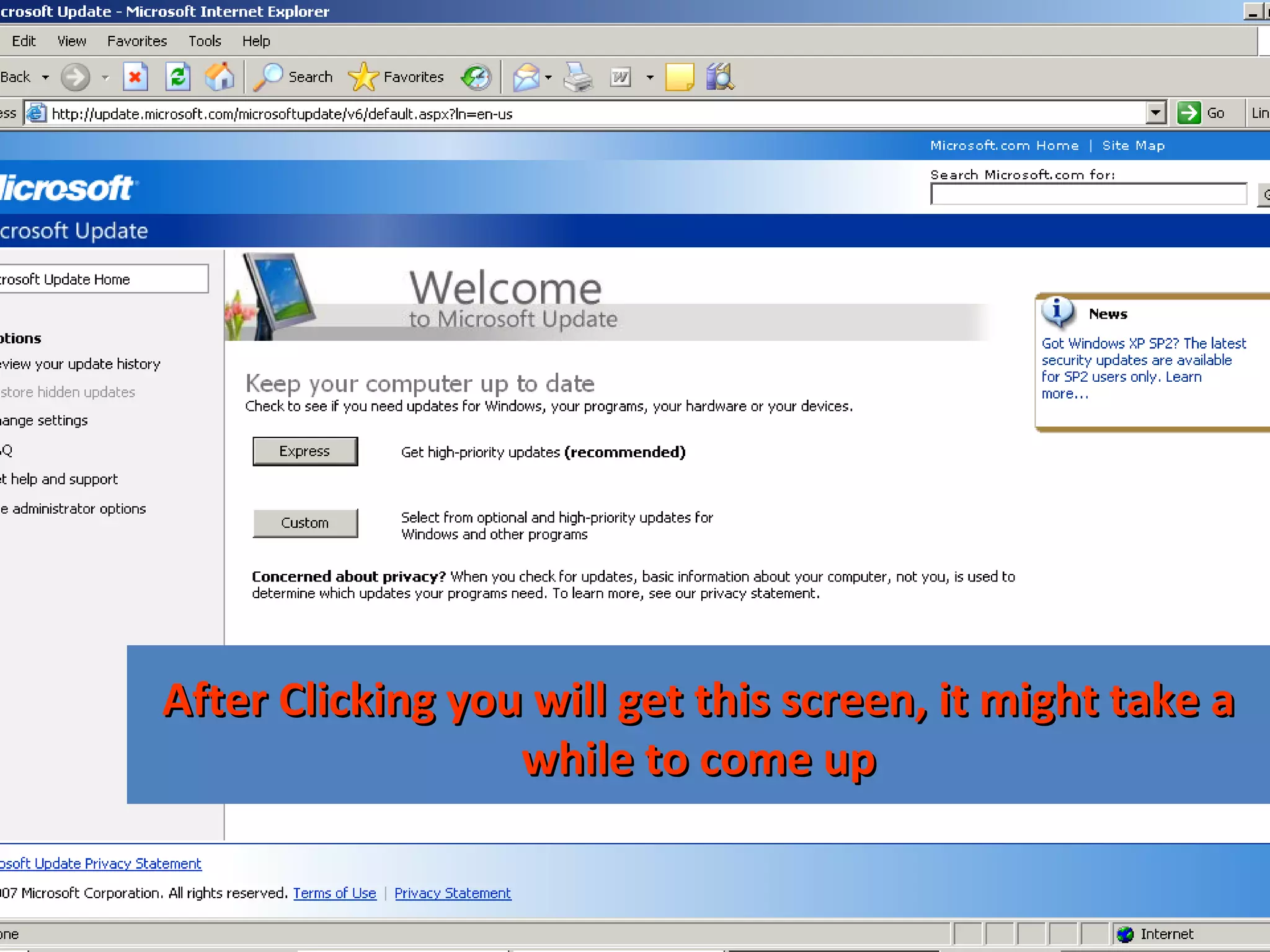This screenshot has width=1270, height=952.
Task: Click the Refresh page icon
Action: click(x=178, y=77)
